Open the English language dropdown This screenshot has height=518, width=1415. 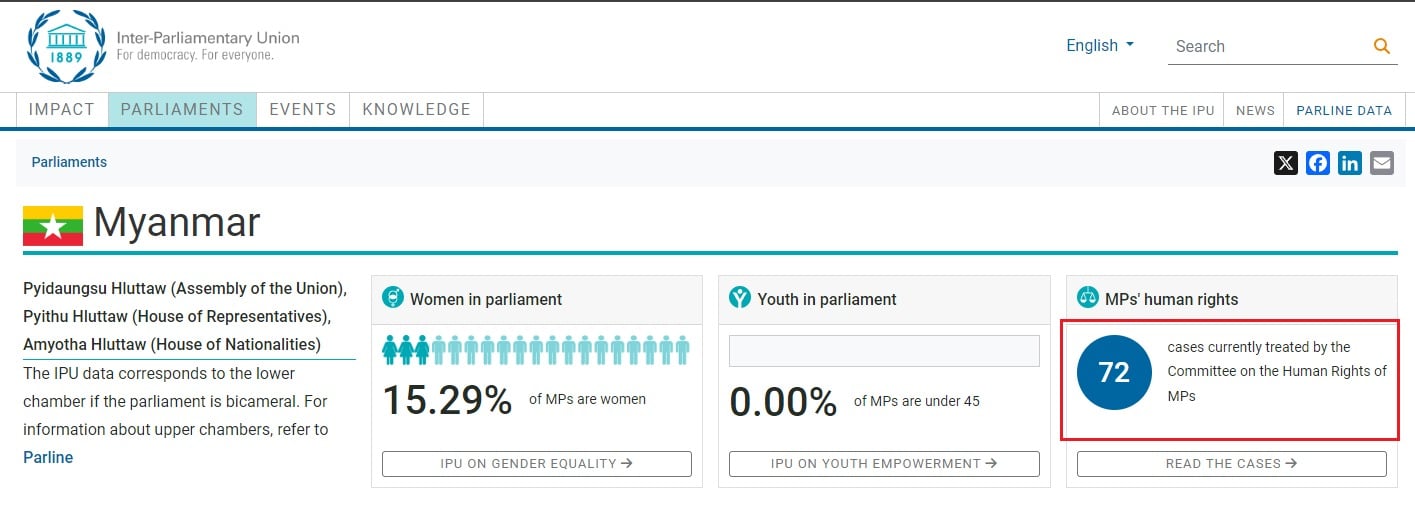1100,46
